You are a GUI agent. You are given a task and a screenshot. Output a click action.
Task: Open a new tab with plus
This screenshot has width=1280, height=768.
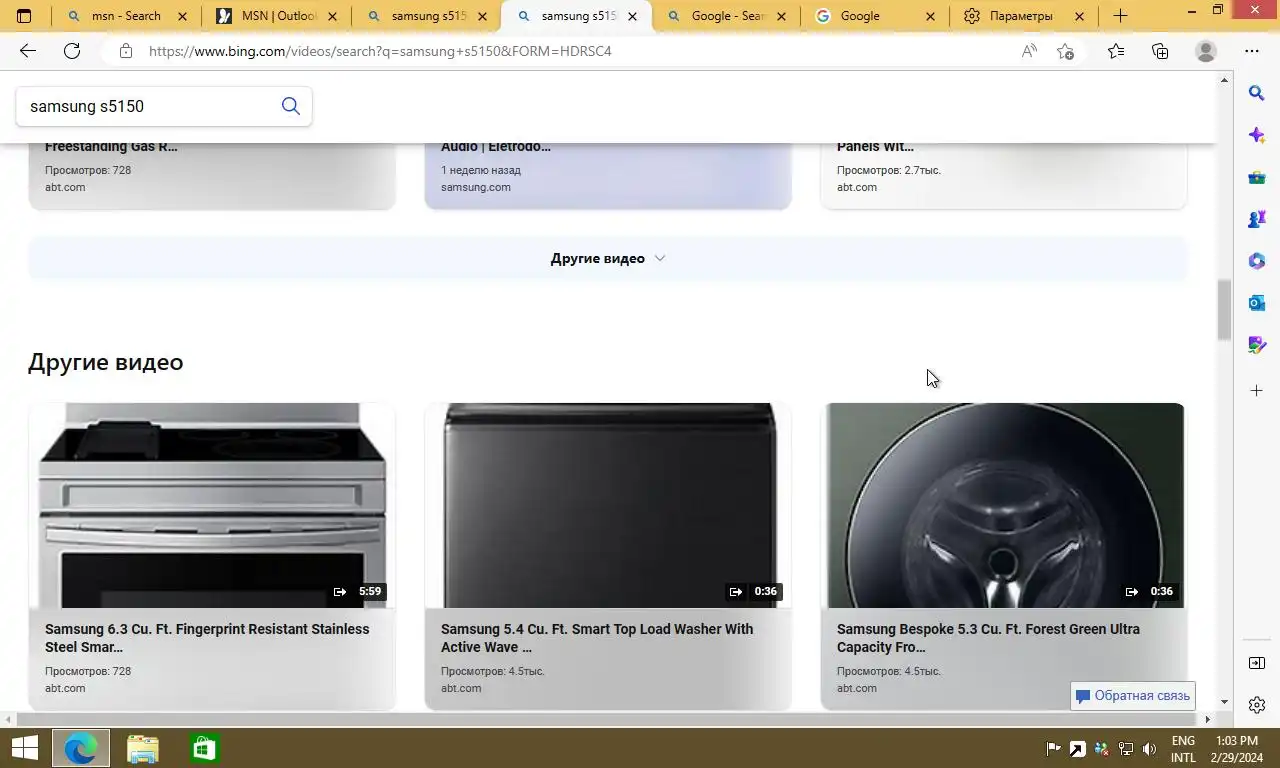[1120, 16]
